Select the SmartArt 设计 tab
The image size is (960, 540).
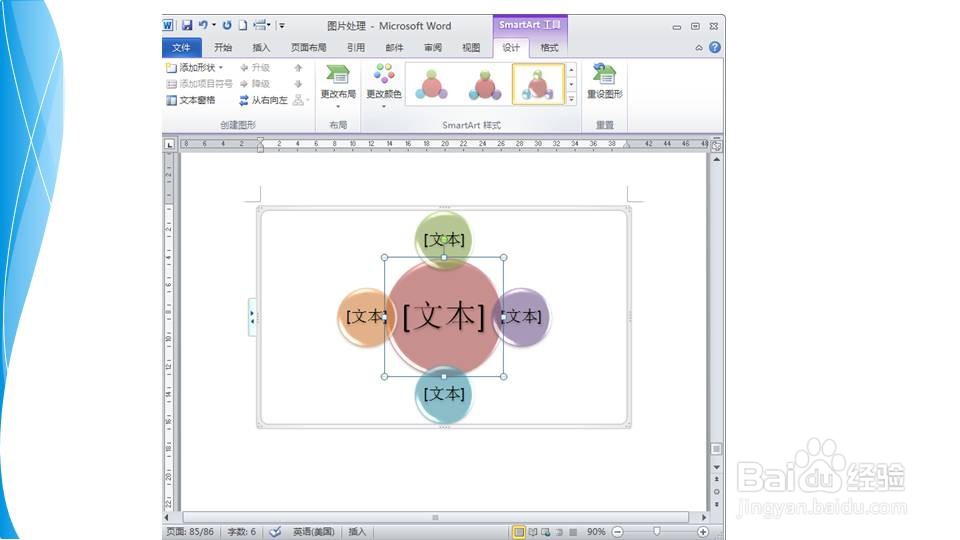511,47
